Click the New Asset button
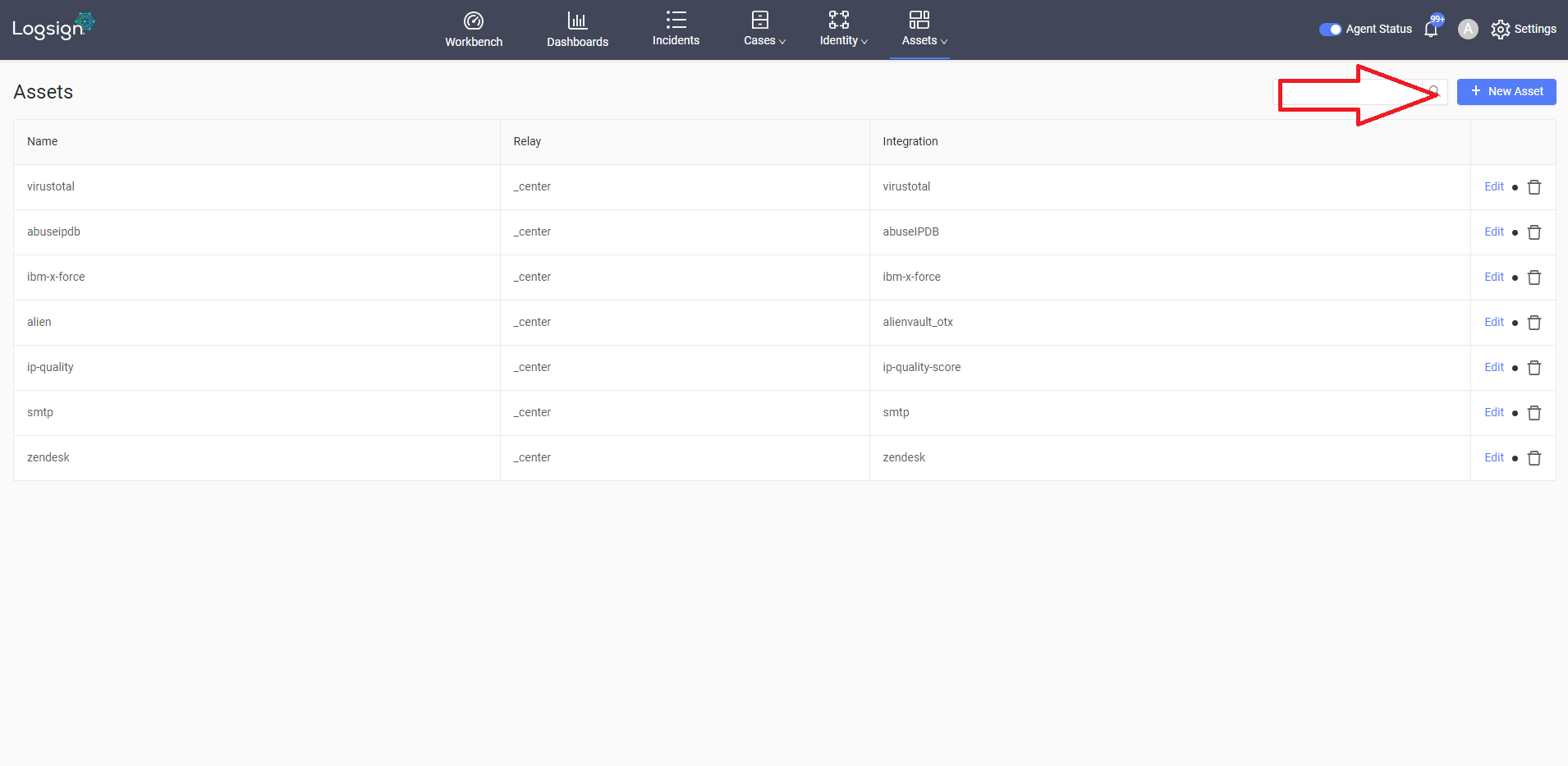 1506,91
